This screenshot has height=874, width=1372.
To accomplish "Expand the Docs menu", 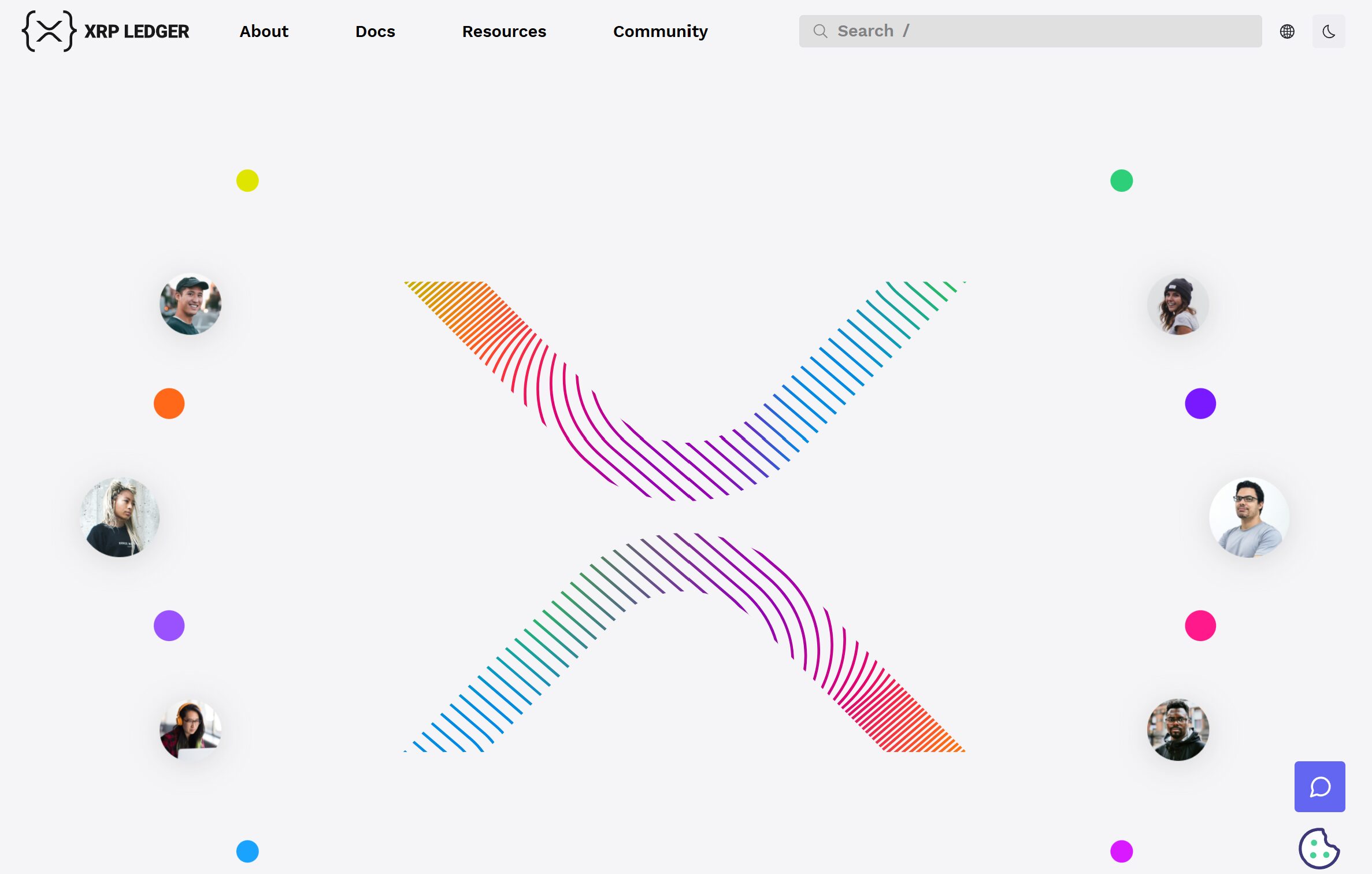I will [375, 31].
